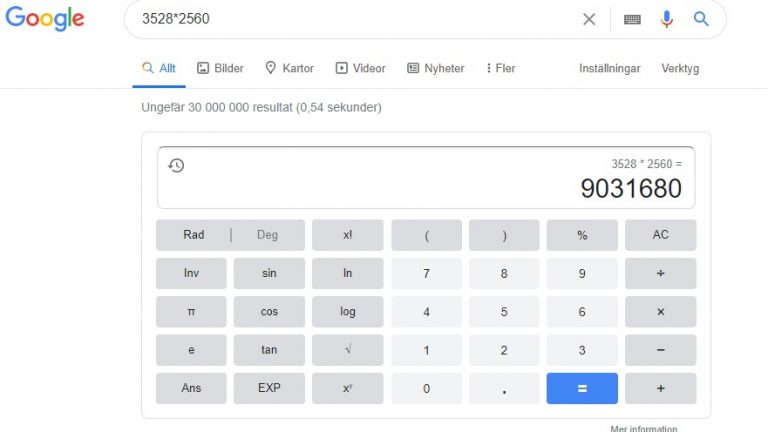Start voice search with microphone icon
Image resolution: width=768 pixels, height=432 pixels.
tap(666, 19)
